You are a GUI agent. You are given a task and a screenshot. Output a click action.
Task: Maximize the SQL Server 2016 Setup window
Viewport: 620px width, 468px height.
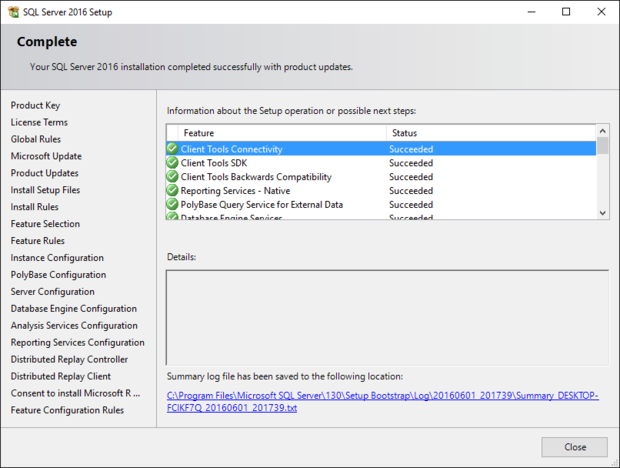pyautogui.click(x=566, y=12)
